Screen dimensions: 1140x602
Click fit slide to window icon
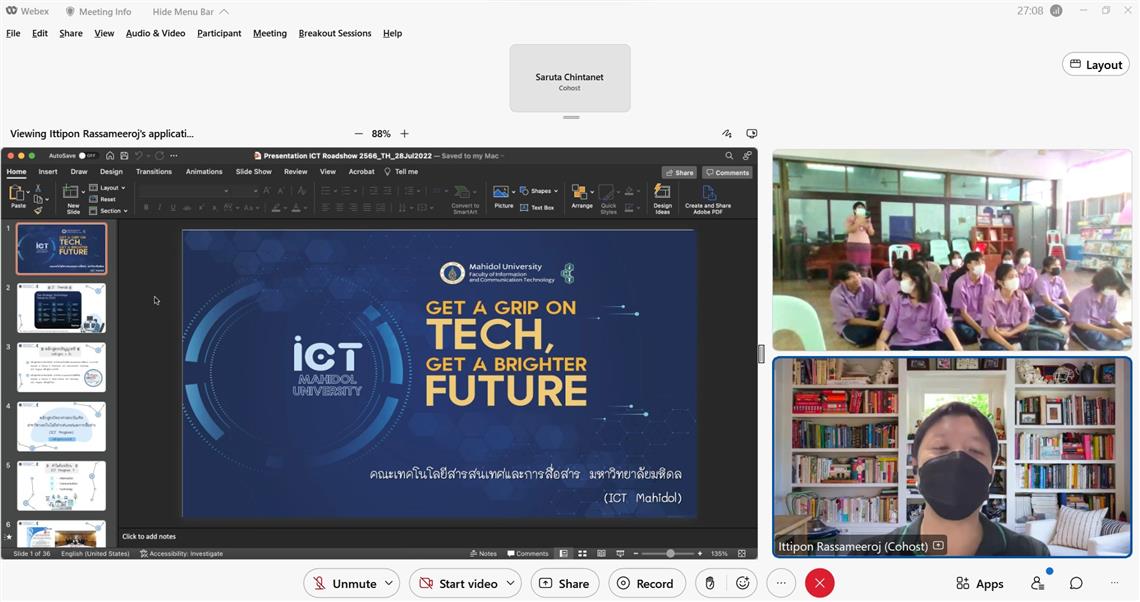pyautogui.click(x=742, y=553)
